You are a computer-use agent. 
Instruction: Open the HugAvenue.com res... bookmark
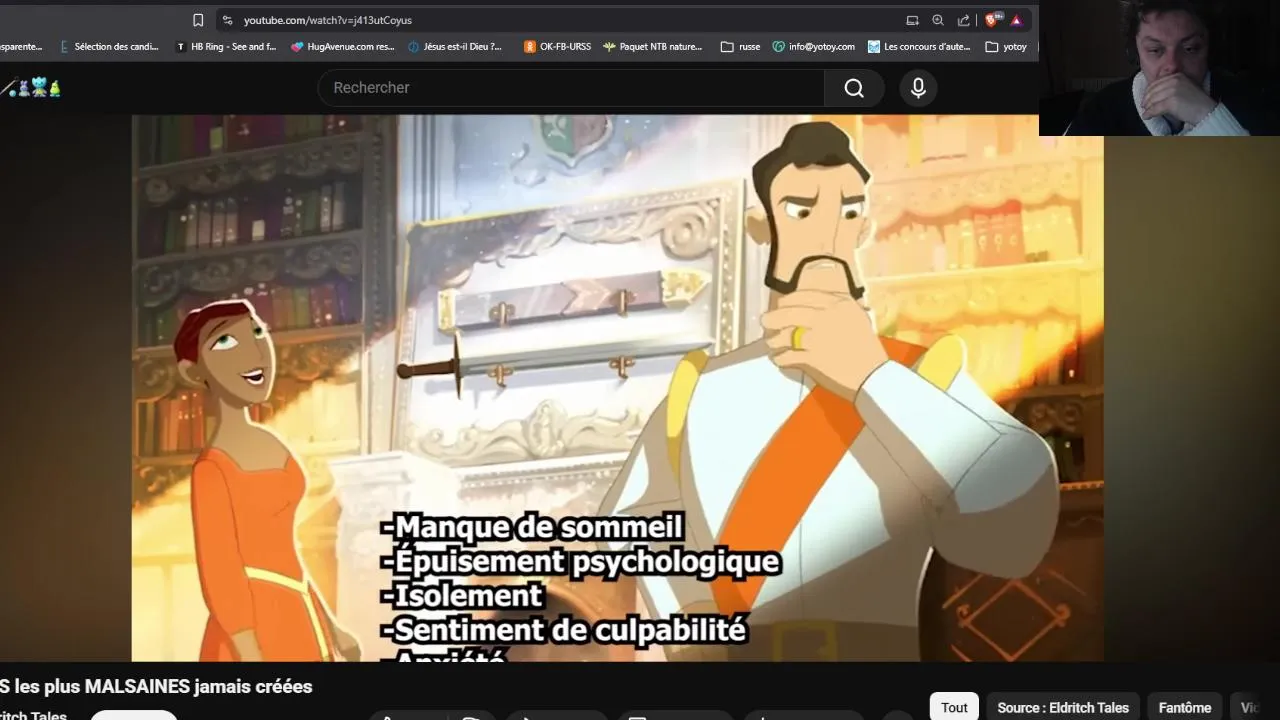pyautogui.click(x=343, y=46)
